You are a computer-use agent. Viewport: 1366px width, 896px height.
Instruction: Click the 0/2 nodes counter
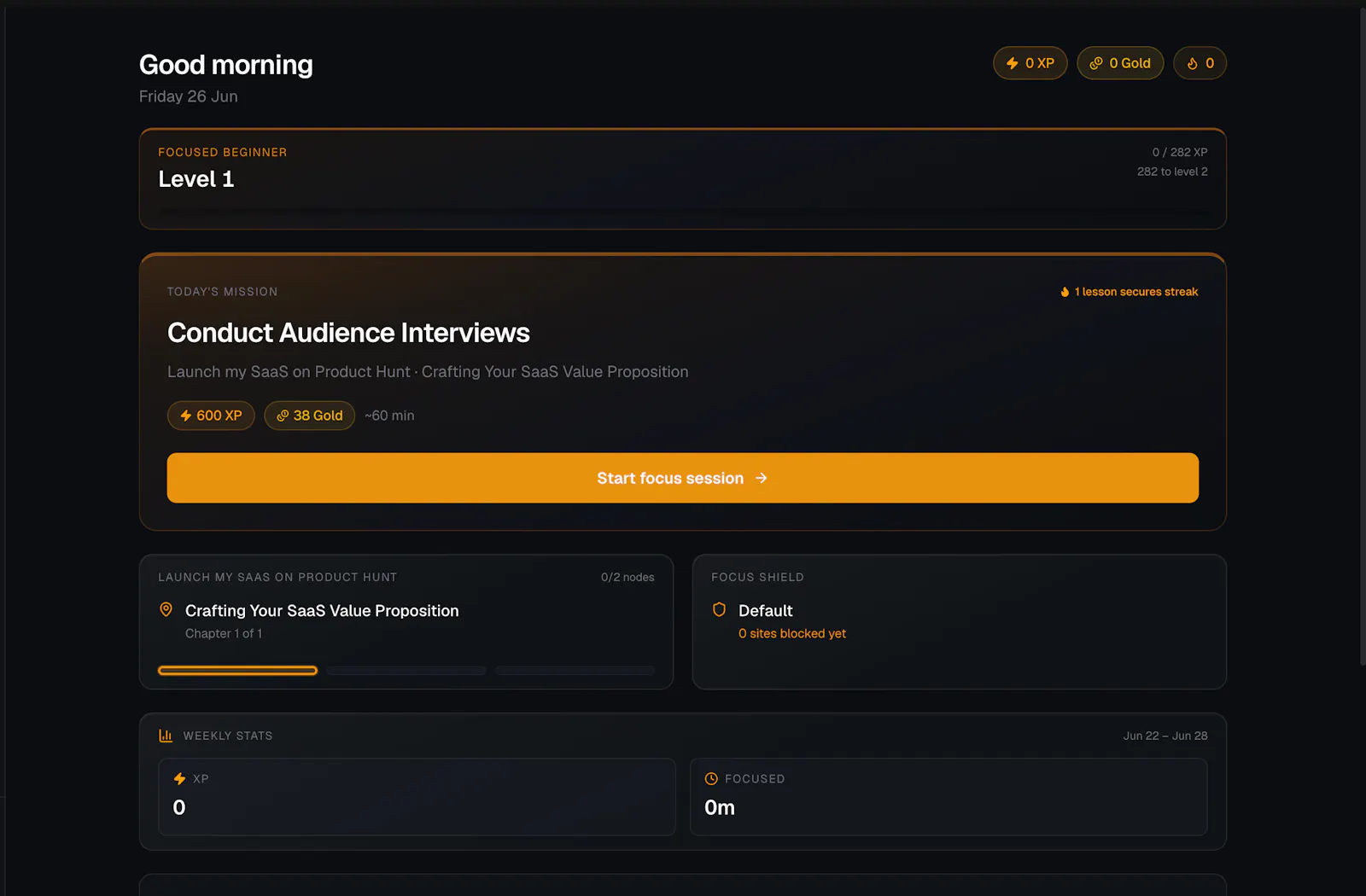628,577
